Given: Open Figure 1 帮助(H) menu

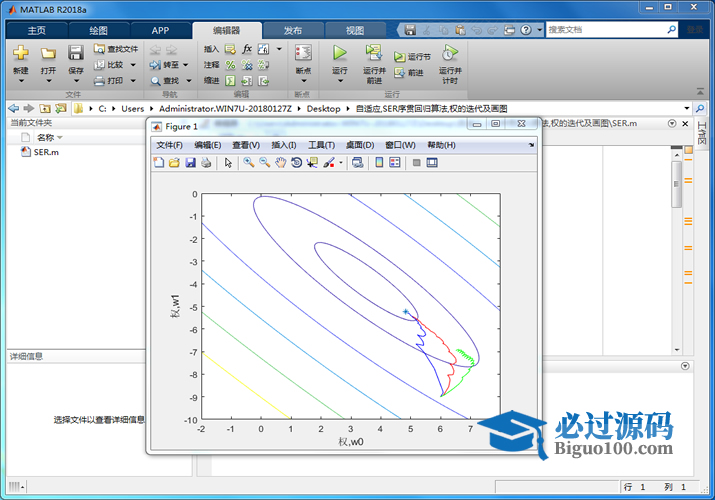Looking at the screenshot, I should click(x=441, y=145).
